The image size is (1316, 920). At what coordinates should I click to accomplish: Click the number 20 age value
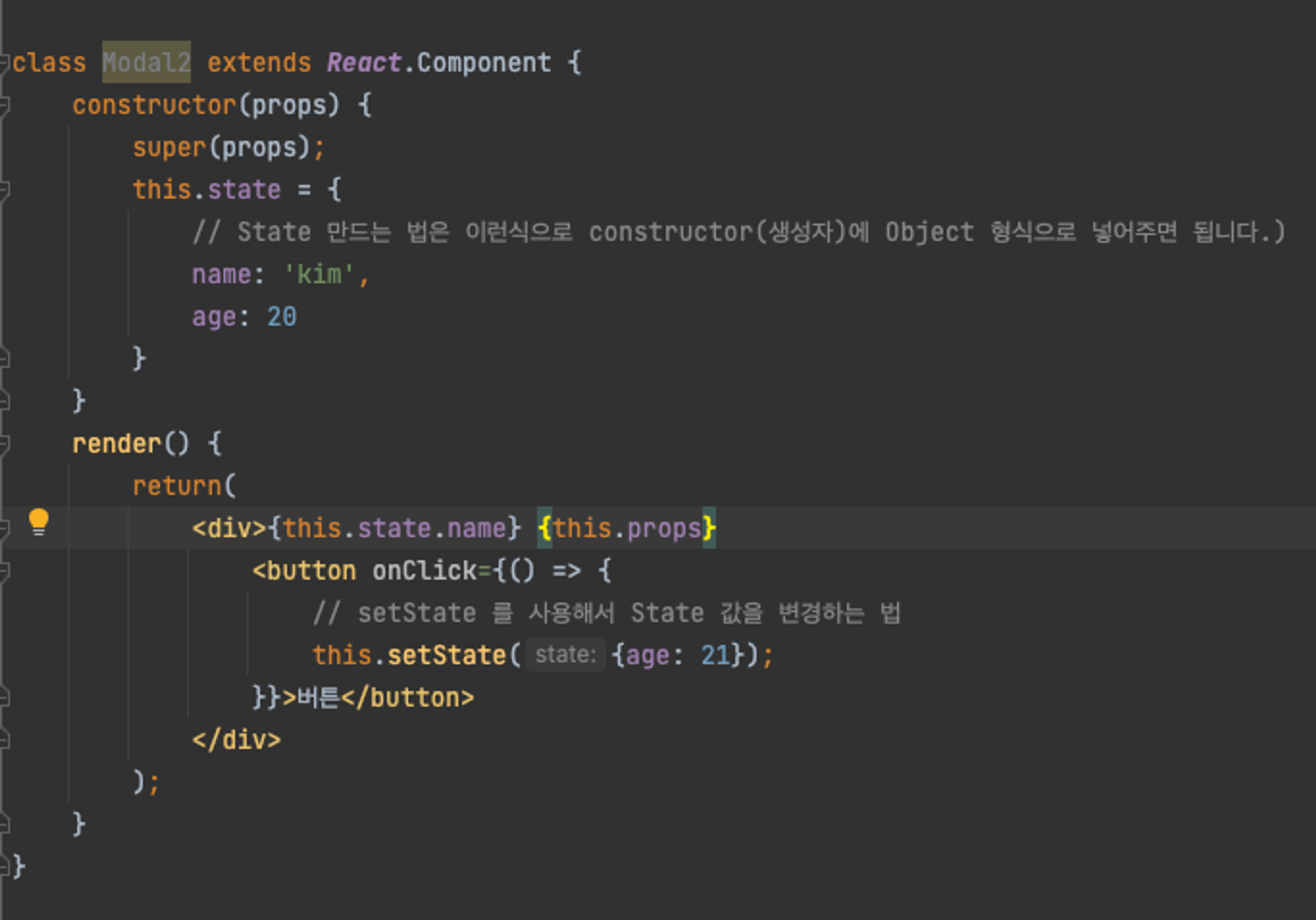click(282, 317)
